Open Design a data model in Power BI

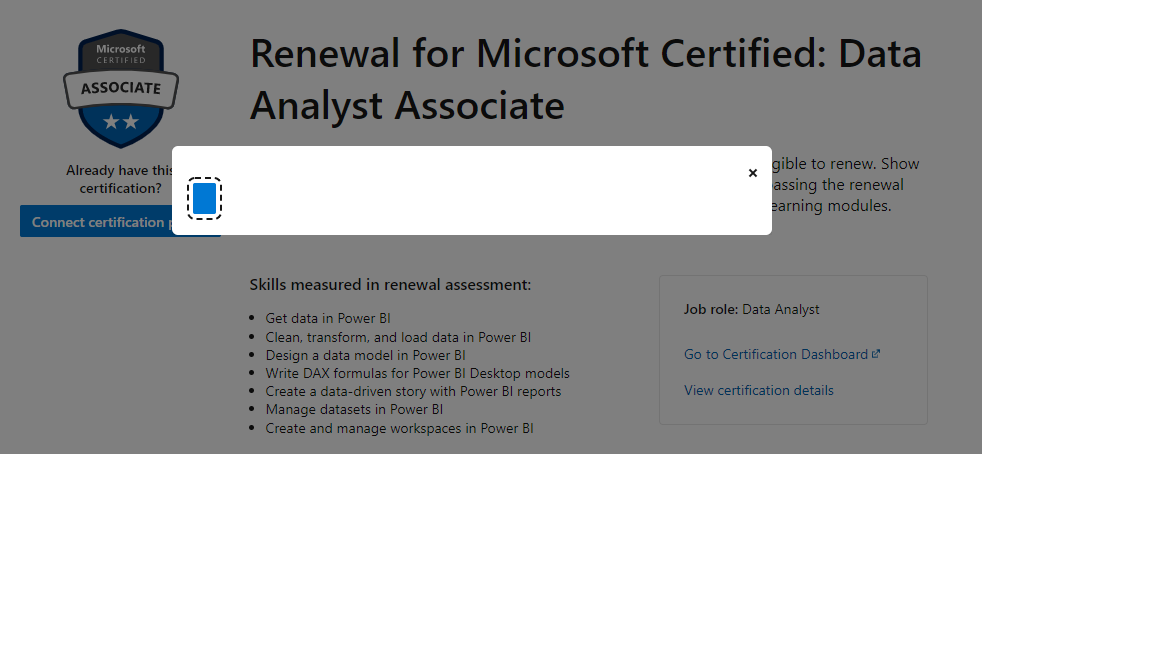(x=365, y=355)
